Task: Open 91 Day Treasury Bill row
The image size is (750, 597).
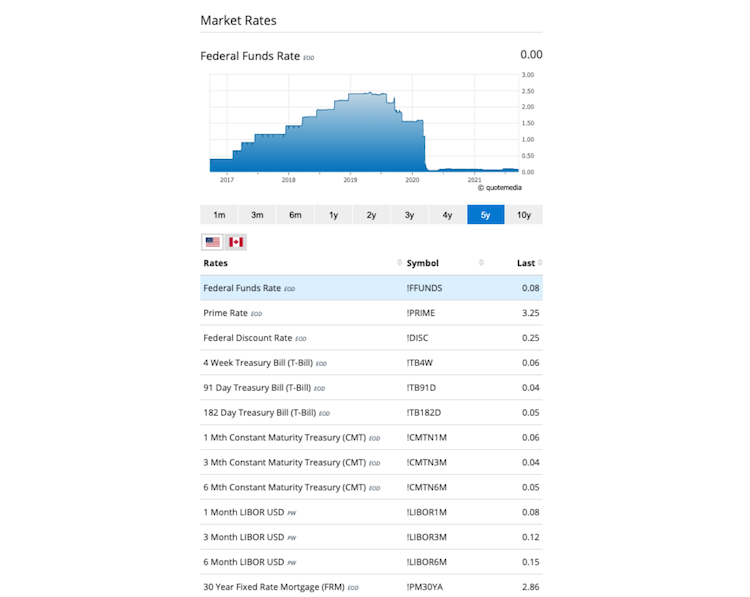Action: pos(371,387)
